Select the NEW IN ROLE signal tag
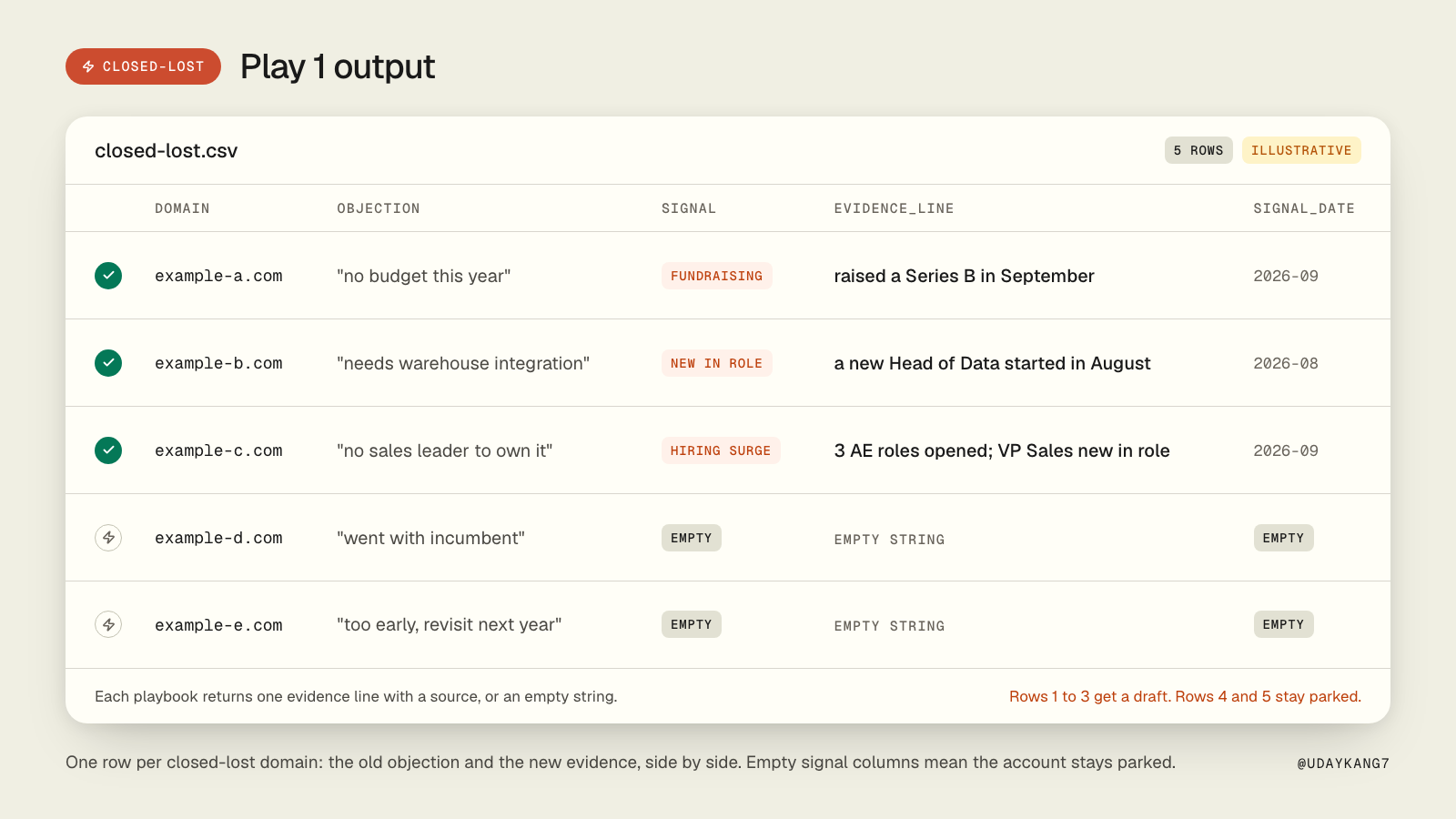The width and height of the screenshot is (1456, 819). click(x=717, y=363)
